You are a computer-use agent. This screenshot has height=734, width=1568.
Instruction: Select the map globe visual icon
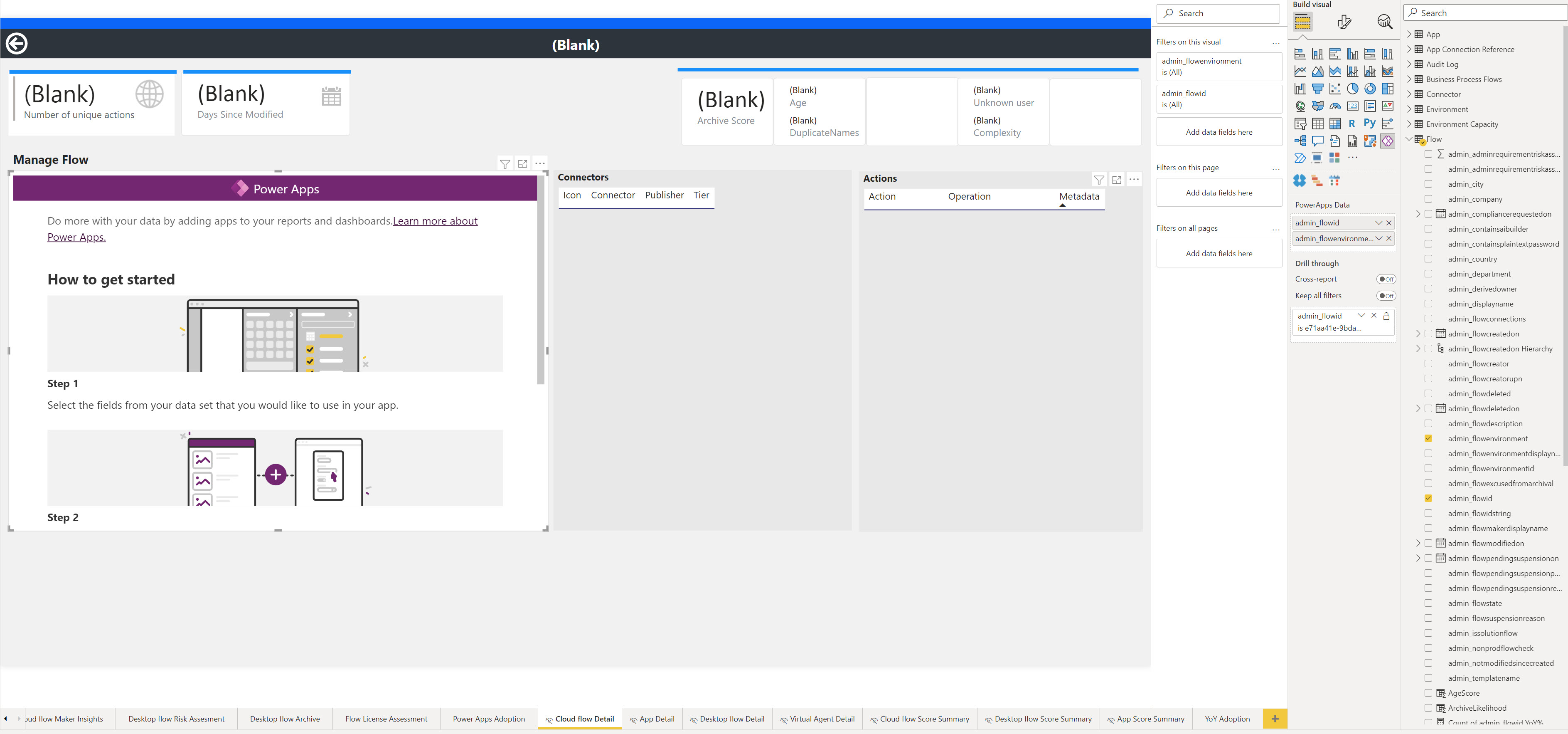(1300, 106)
